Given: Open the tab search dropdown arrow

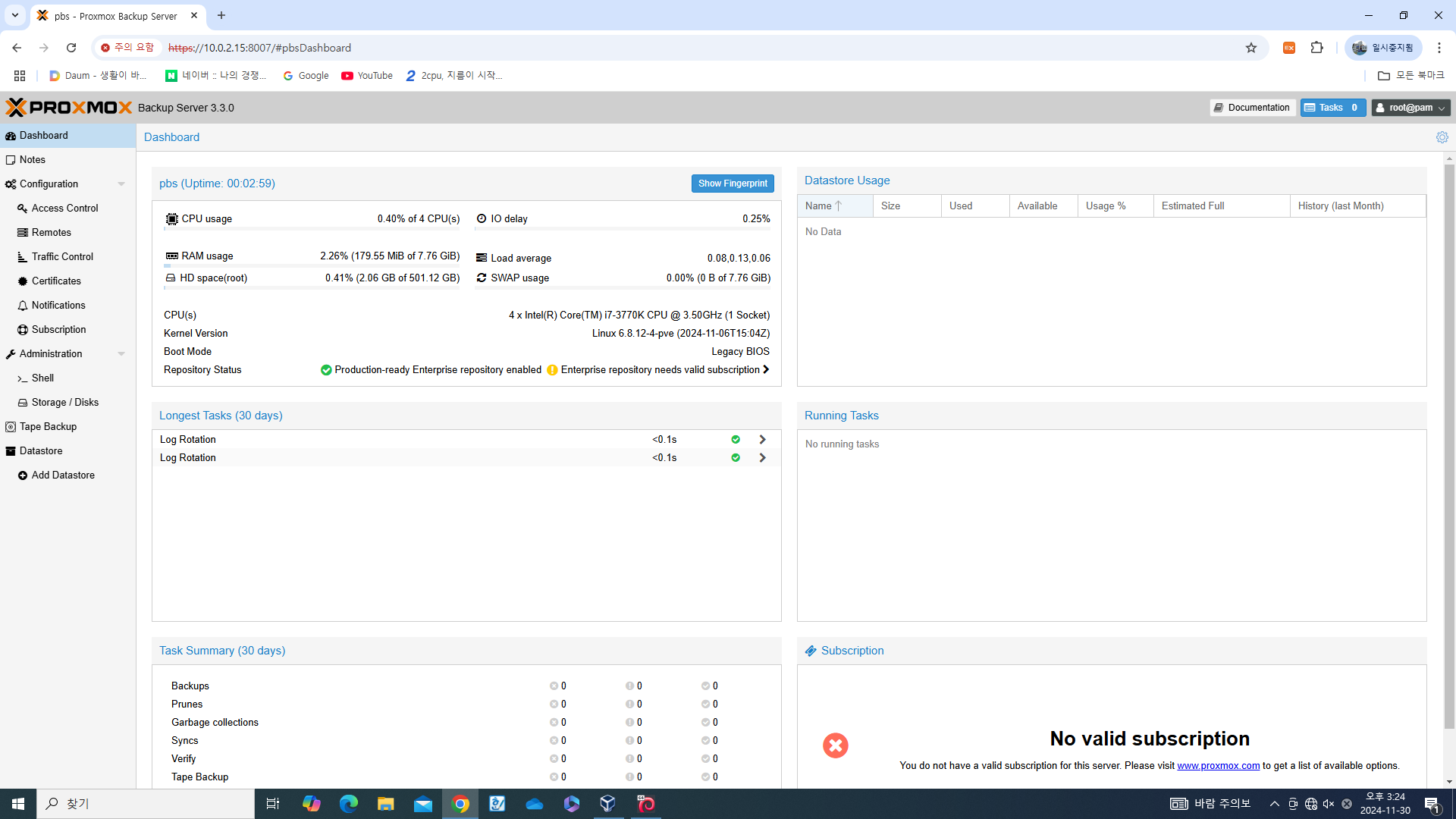Looking at the screenshot, I should [x=14, y=15].
